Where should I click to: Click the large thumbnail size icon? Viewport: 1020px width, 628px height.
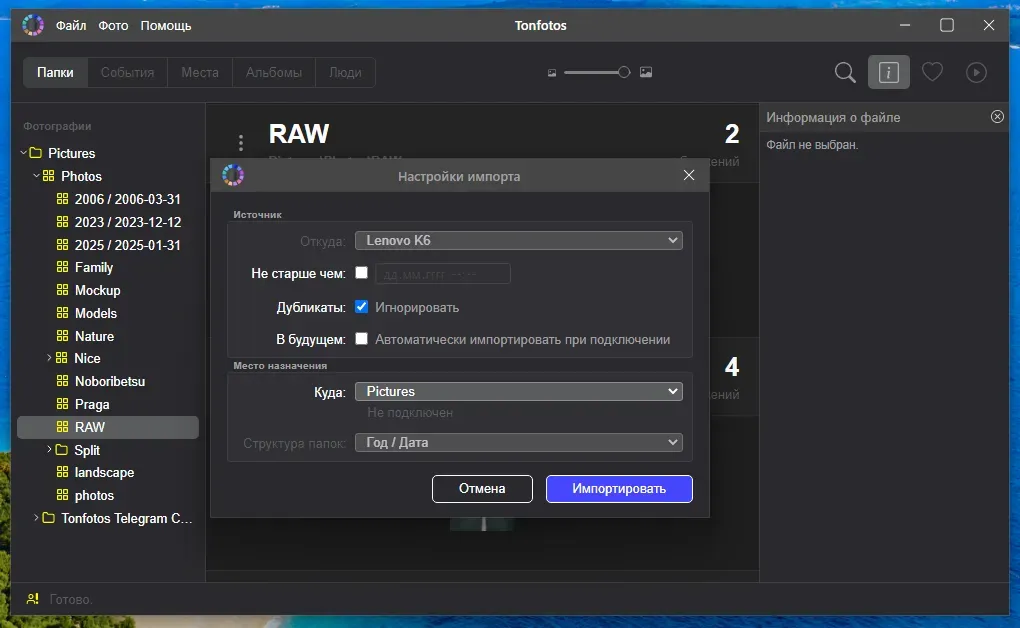(x=646, y=72)
